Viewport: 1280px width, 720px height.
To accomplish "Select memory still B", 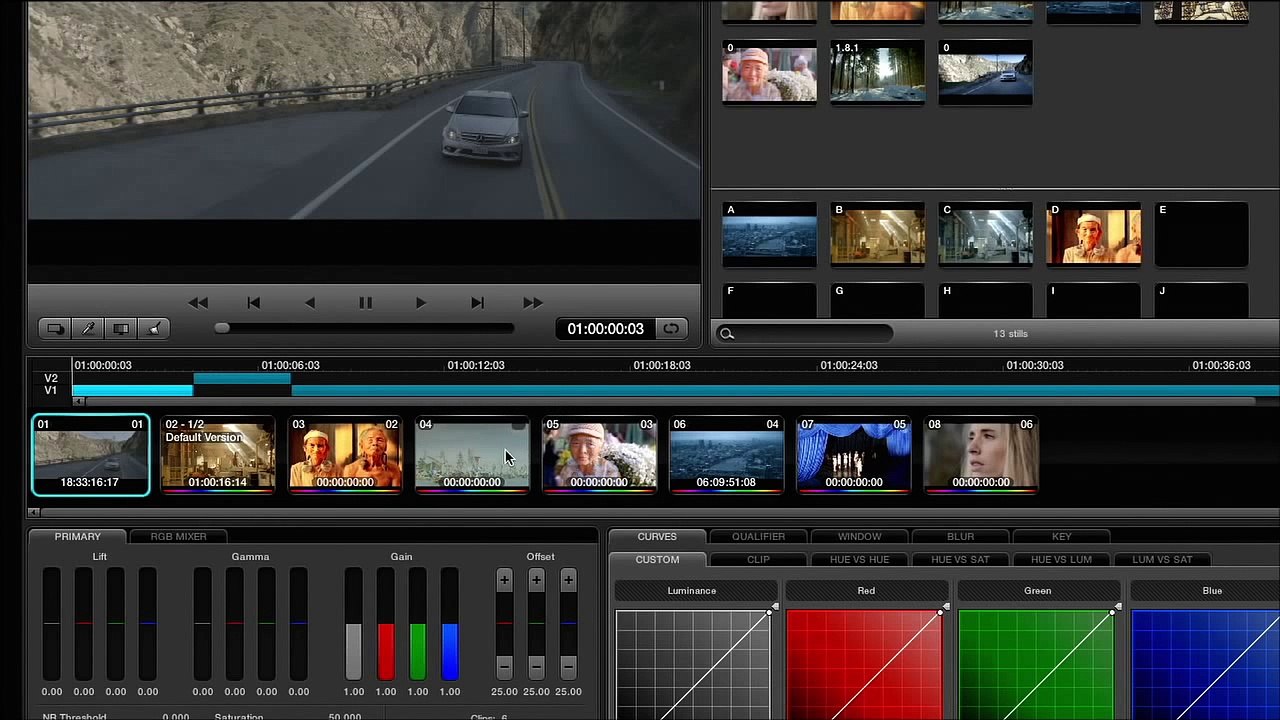I will [877, 235].
